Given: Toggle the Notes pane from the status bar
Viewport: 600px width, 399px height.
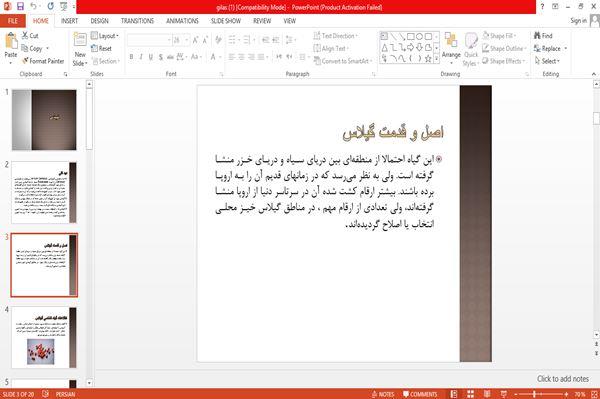Looking at the screenshot, I should (x=383, y=394).
